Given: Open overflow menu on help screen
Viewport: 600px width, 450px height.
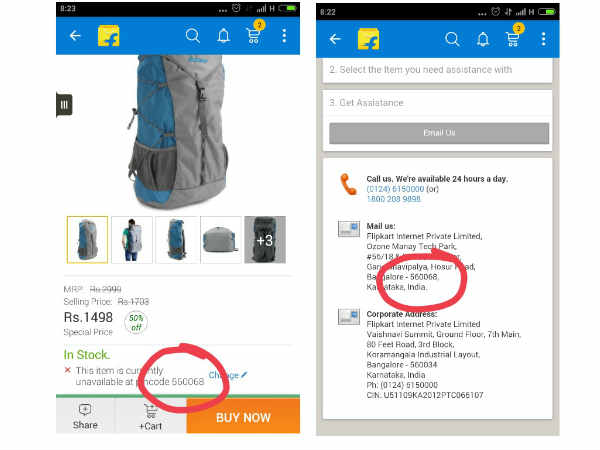Looking at the screenshot, I should click(x=543, y=39).
